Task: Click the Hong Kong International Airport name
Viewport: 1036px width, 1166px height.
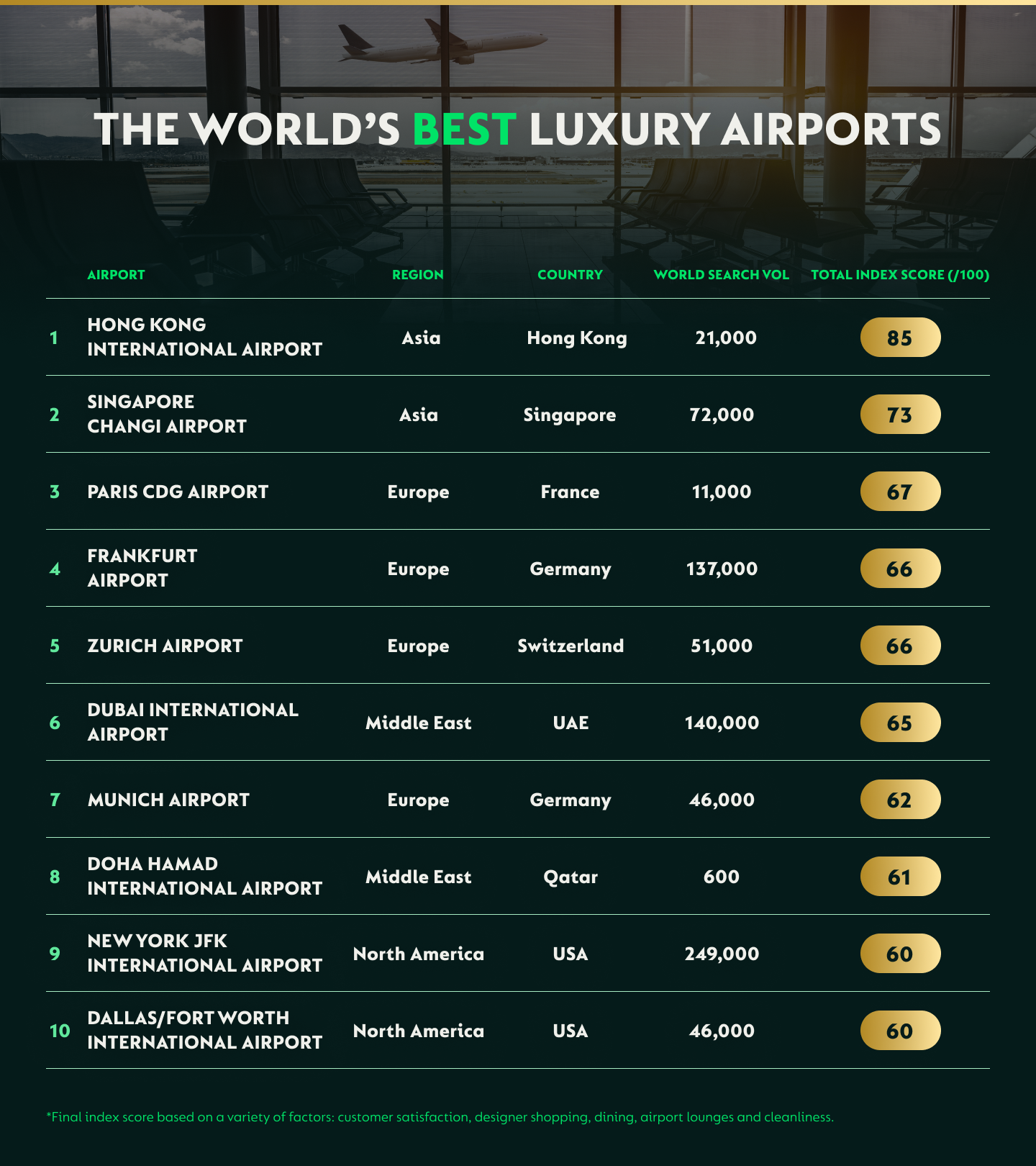Action: pyautogui.click(x=204, y=337)
